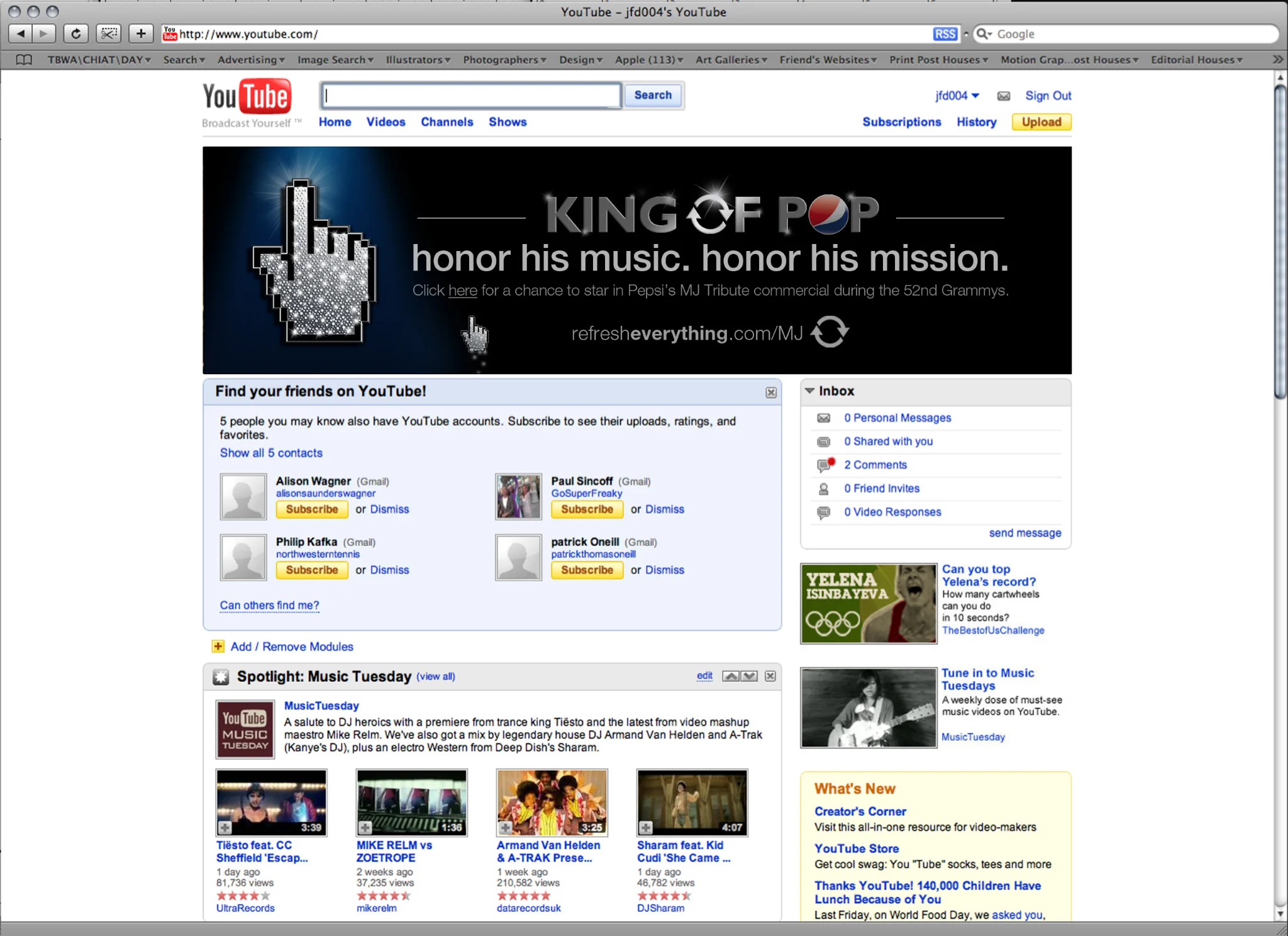Sign Out of YouTube

[x=1048, y=96]
